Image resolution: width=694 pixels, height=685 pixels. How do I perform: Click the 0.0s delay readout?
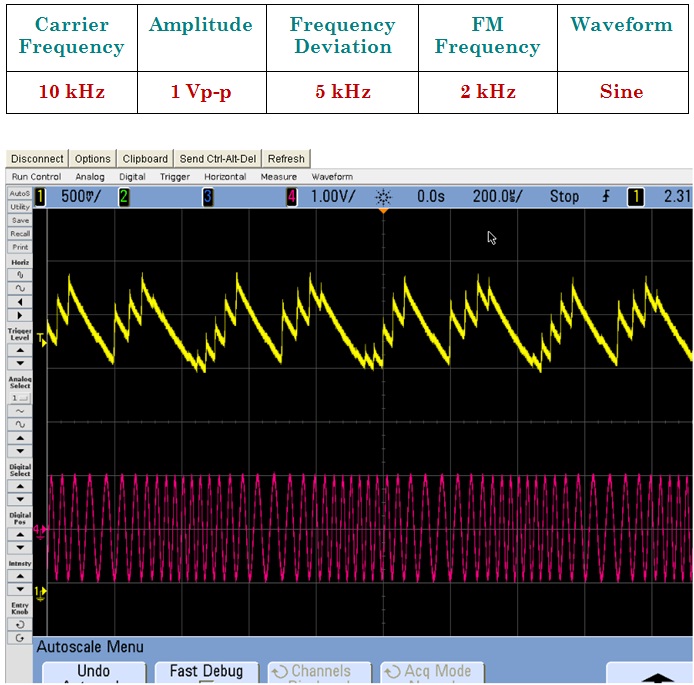(431, 196)
